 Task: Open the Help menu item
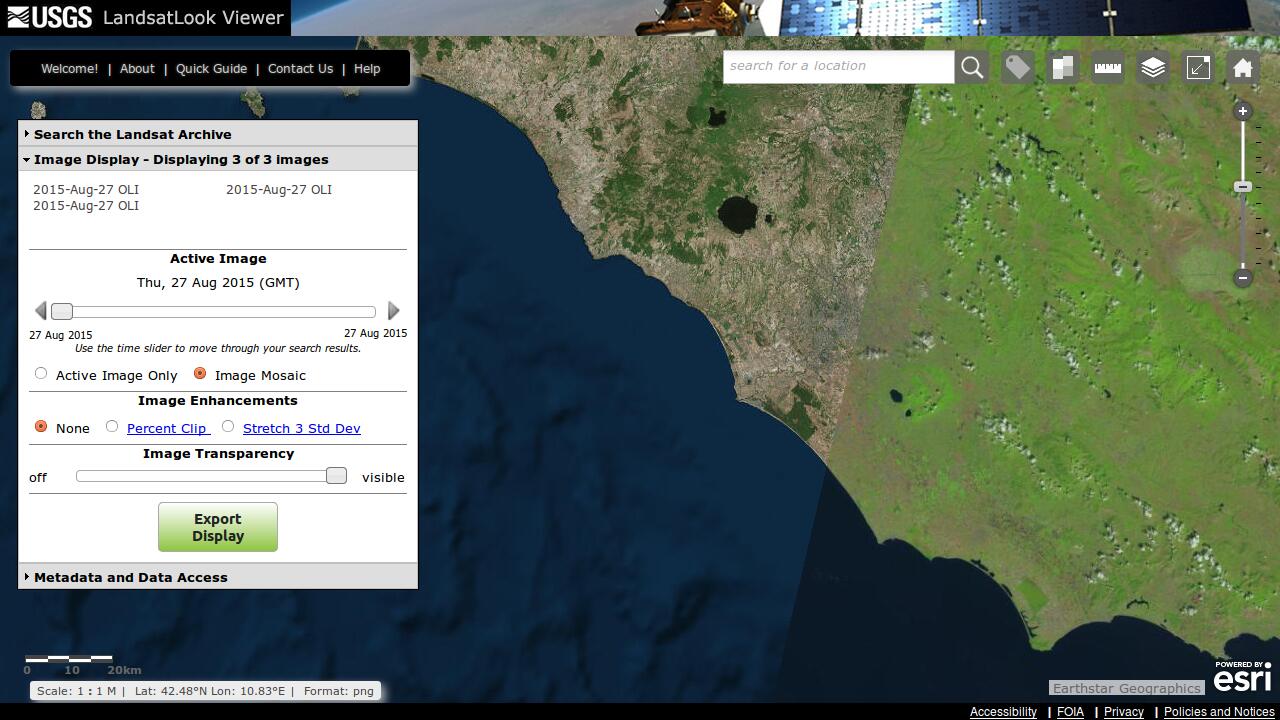click(x=367, y=69)
